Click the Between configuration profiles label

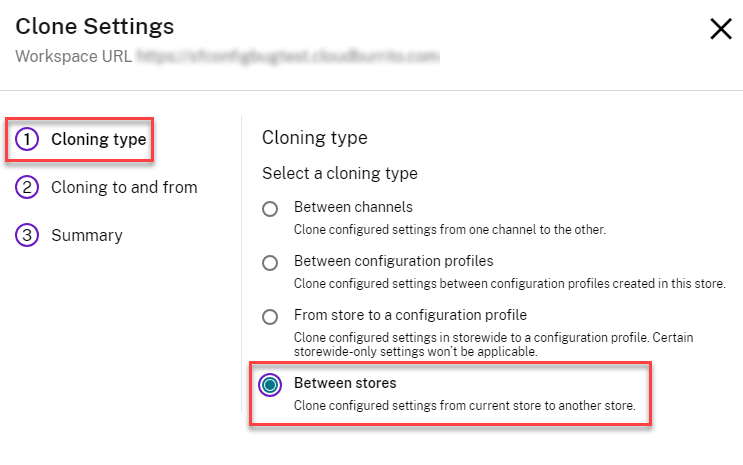point(393,262)
